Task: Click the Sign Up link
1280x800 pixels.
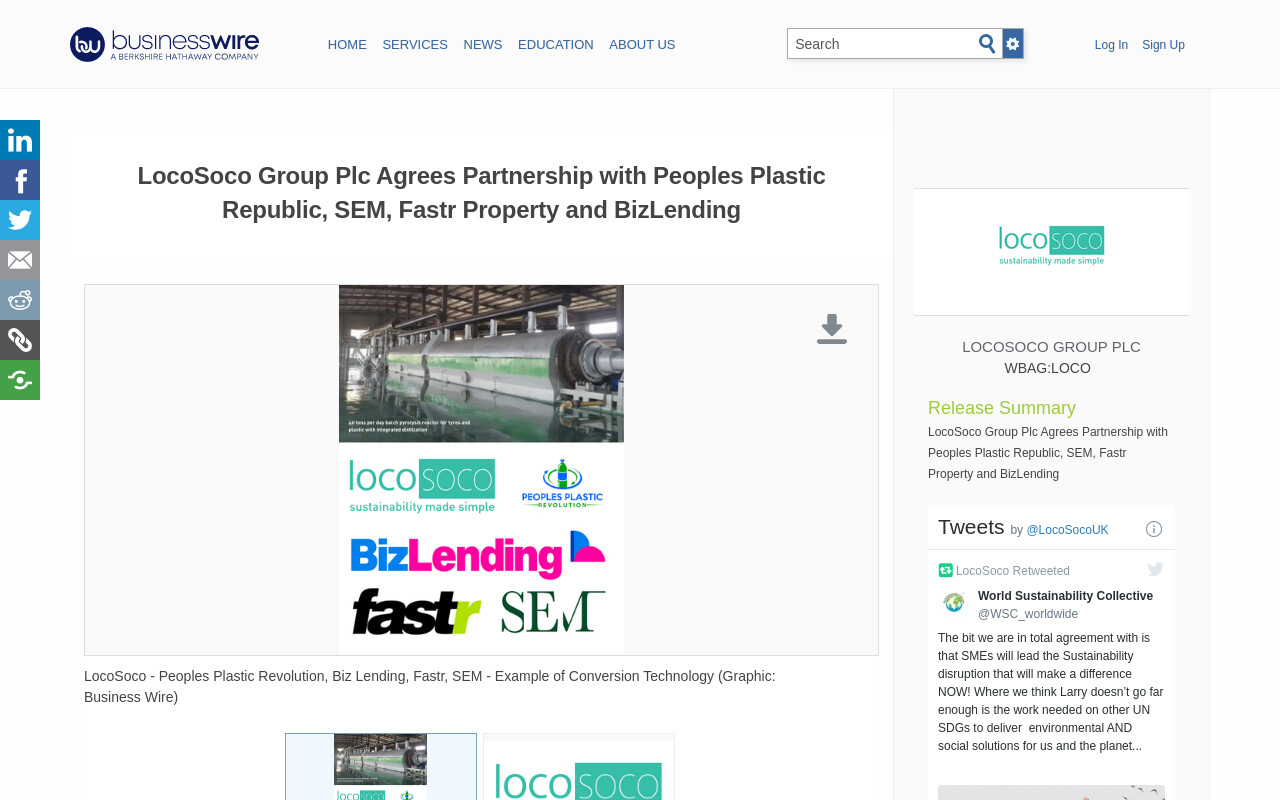Action: point(1163,45)
